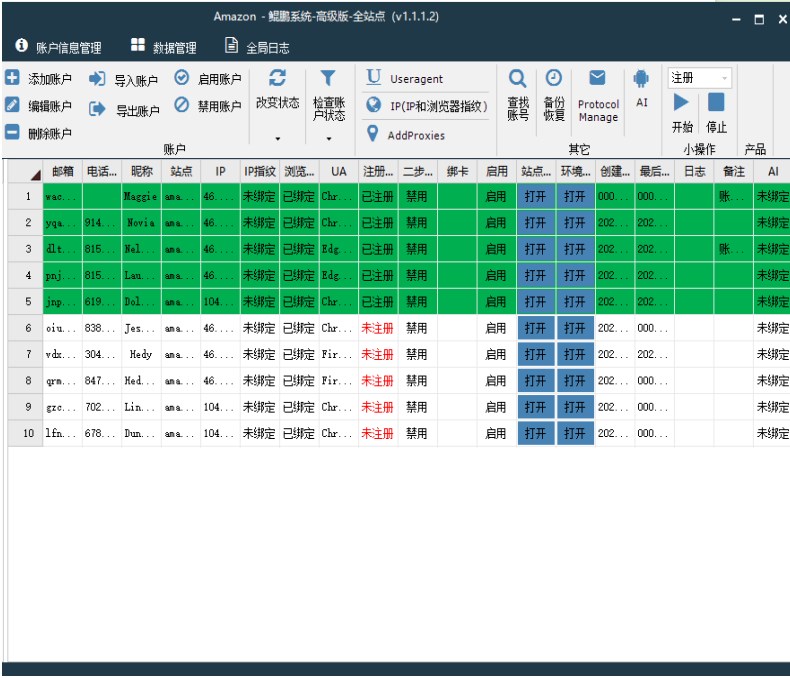Sort by the 邮箱 column header

pyautogui.click(x=63, y=171)
